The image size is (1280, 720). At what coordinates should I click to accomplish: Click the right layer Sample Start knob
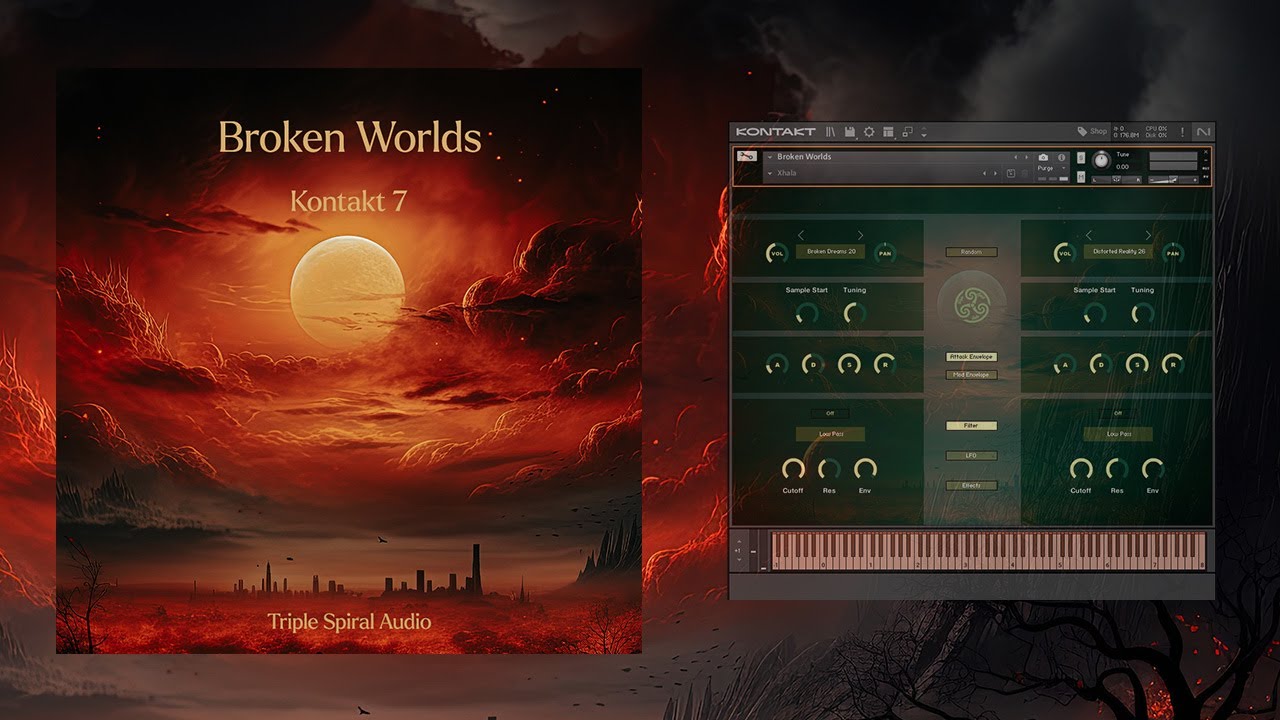pos(1095,313)
